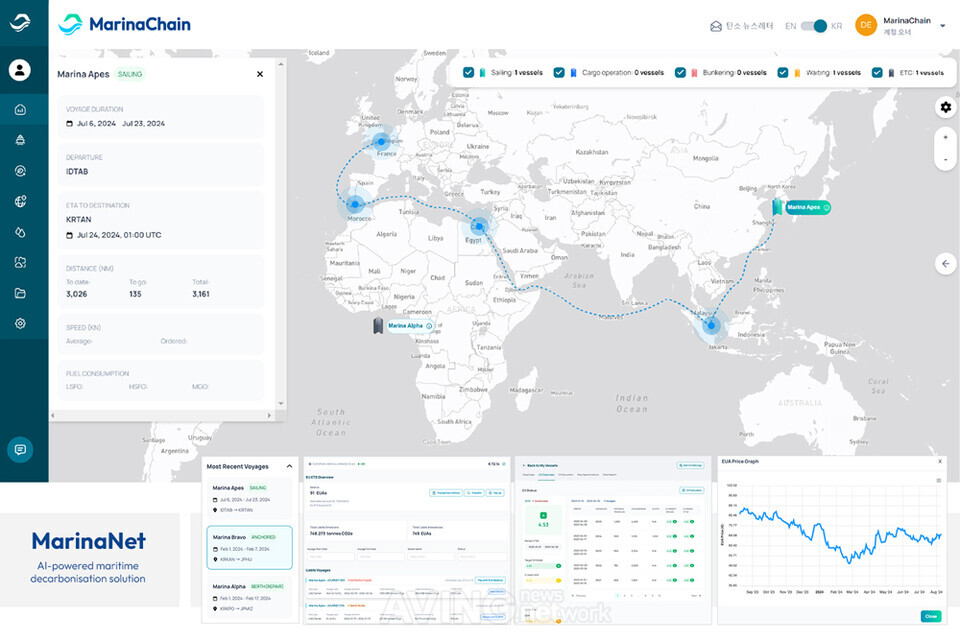Image resolution: width=960 pixels, height=640 pixels.
Task: Collapse the Most Recent Voyages panel
Action: (x=289, y=467)
